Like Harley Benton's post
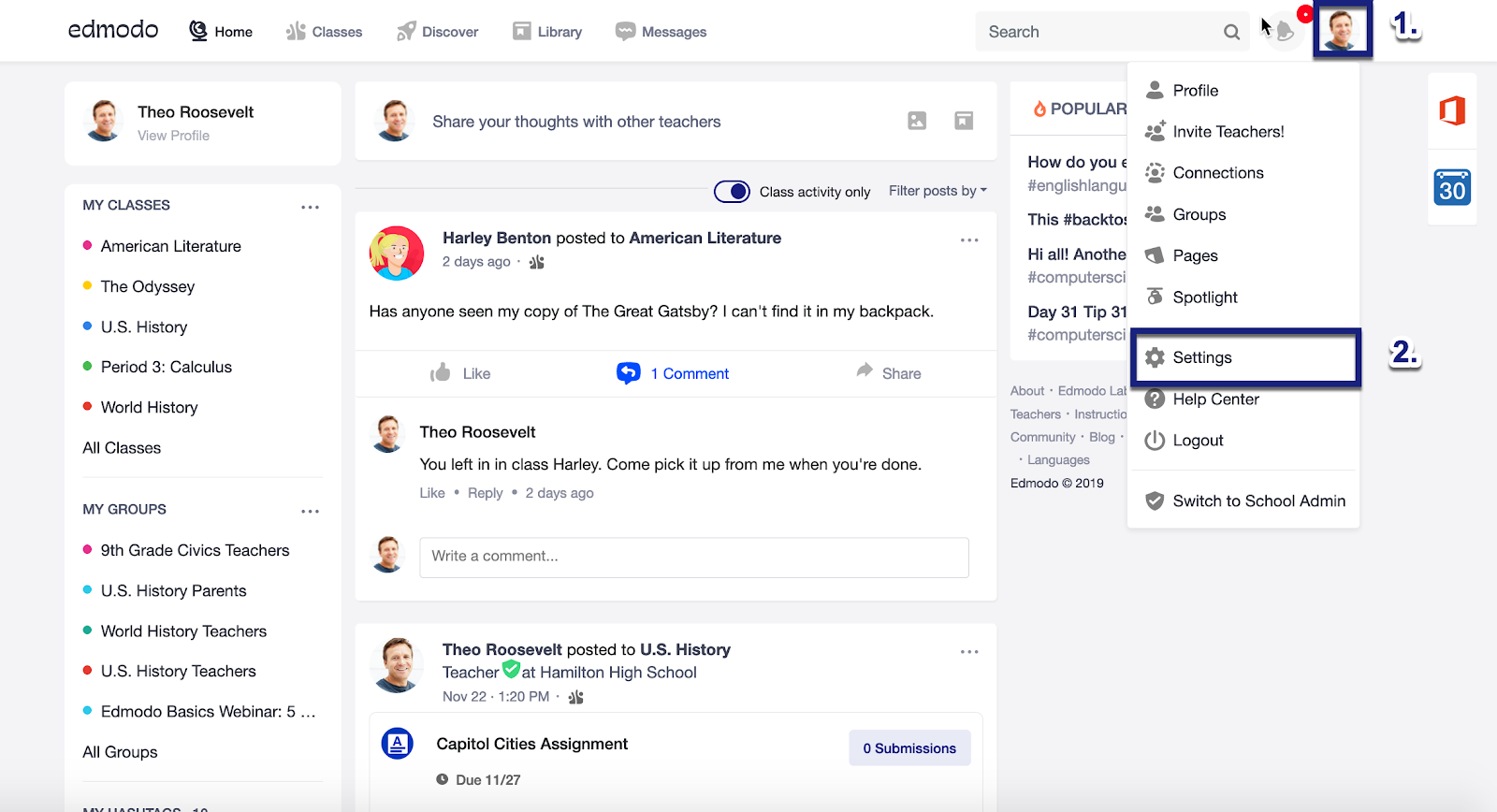Screen dimensions: 1497x812 pos(460,373)
